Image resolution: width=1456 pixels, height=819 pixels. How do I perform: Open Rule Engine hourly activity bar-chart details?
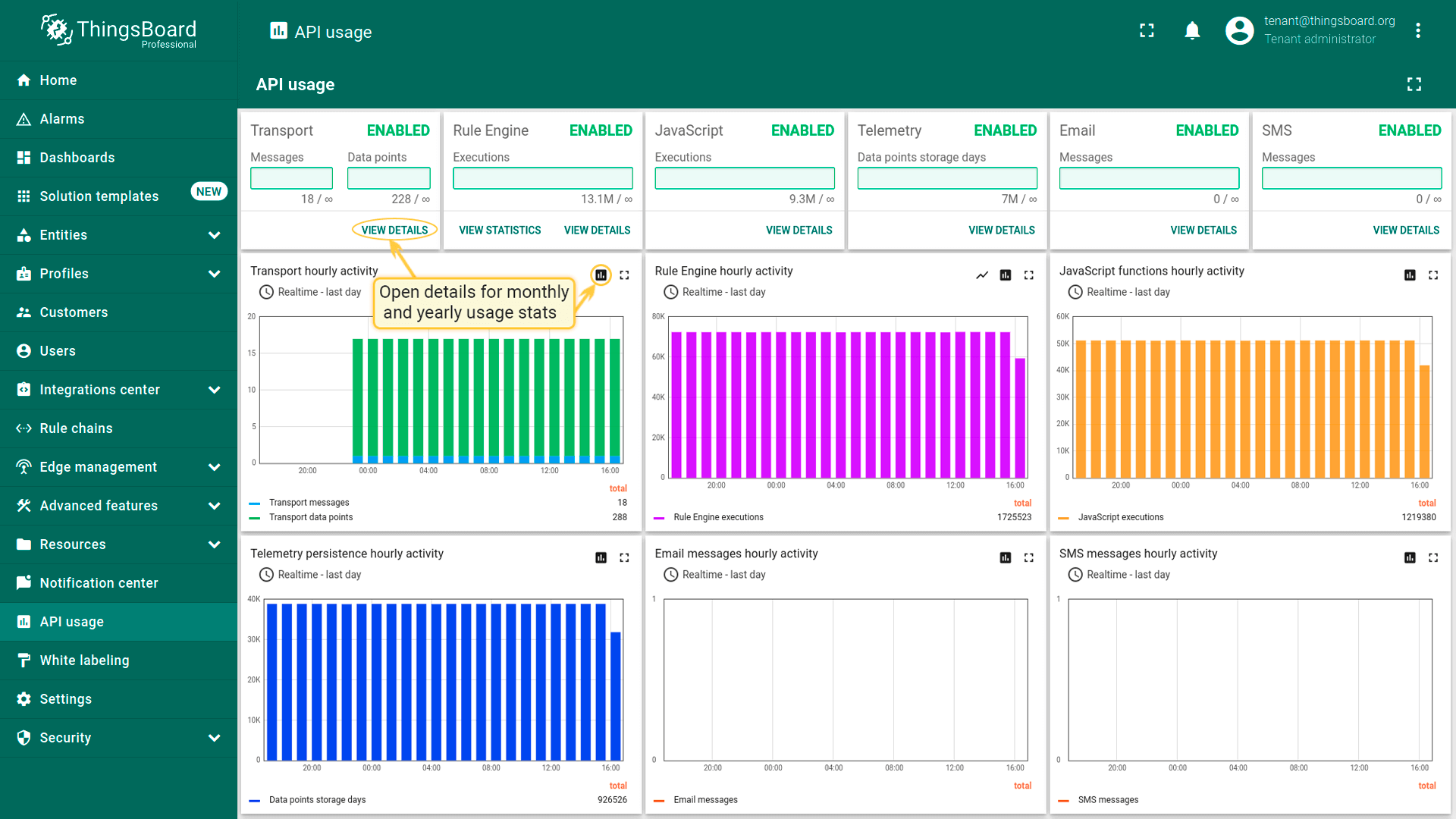1006,275
